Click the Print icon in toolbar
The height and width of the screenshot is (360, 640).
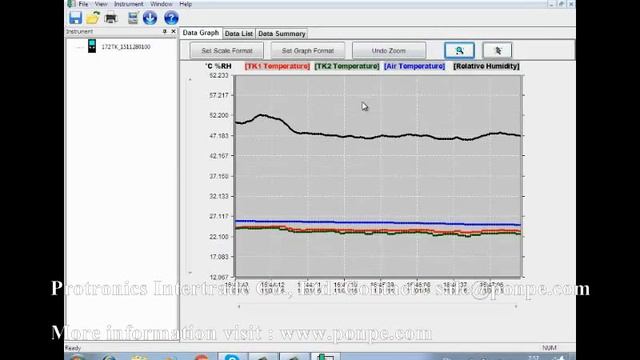tap(111, 18)
